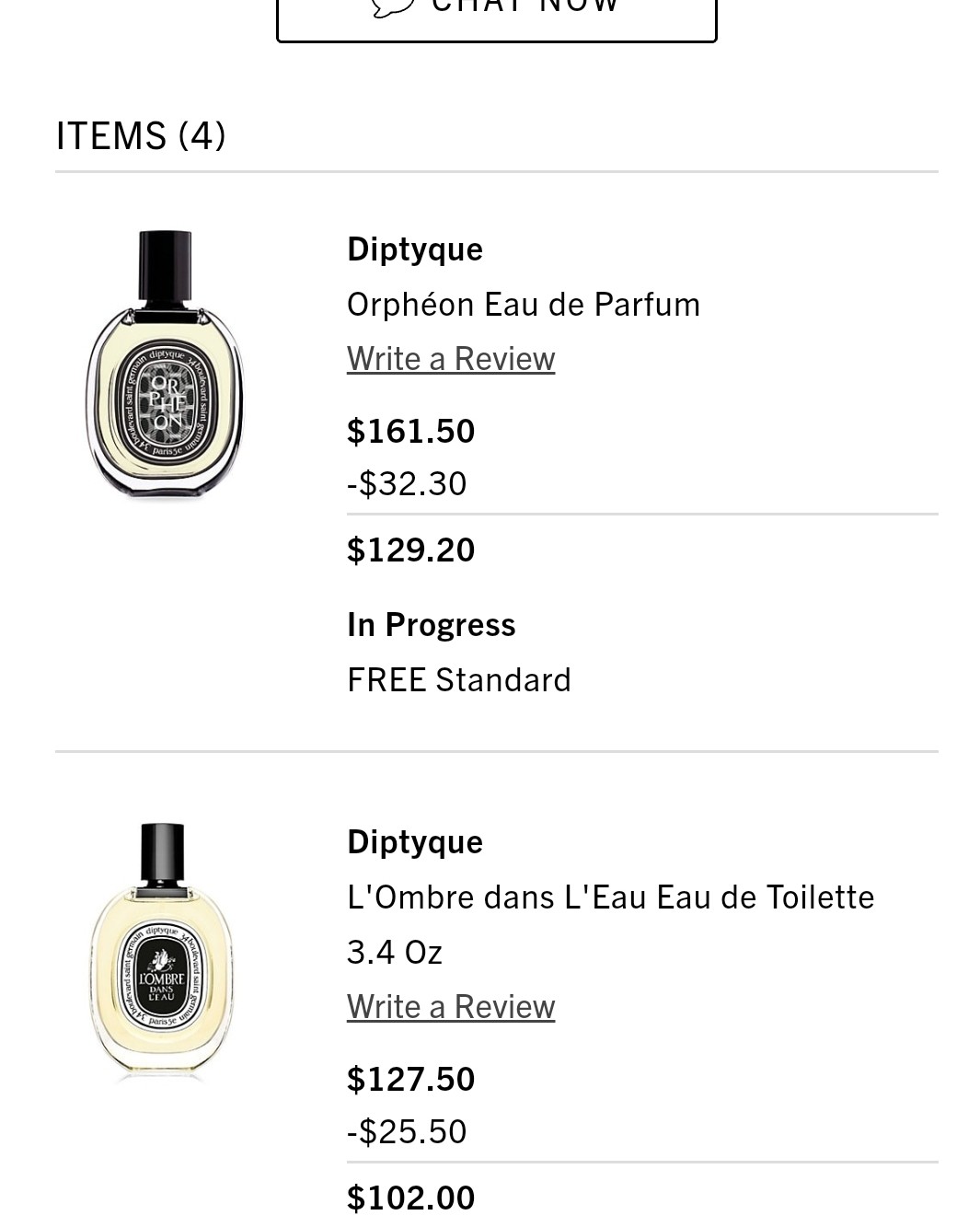Click the FREE Standard shipping label

pyautogui.click(x=459, y=679)
